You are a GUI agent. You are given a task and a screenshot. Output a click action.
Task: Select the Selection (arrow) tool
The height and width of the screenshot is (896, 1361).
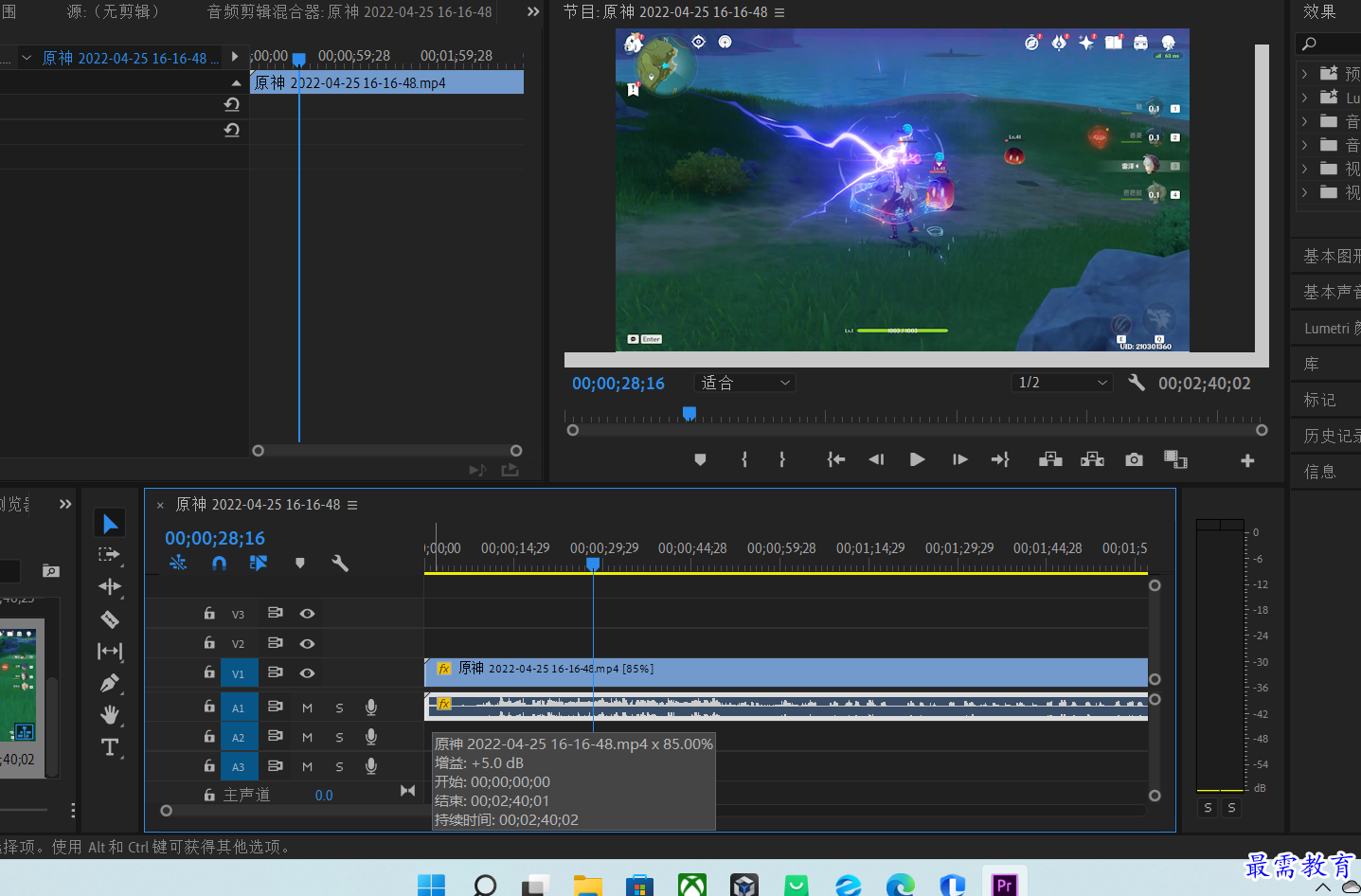pos(110,523)
